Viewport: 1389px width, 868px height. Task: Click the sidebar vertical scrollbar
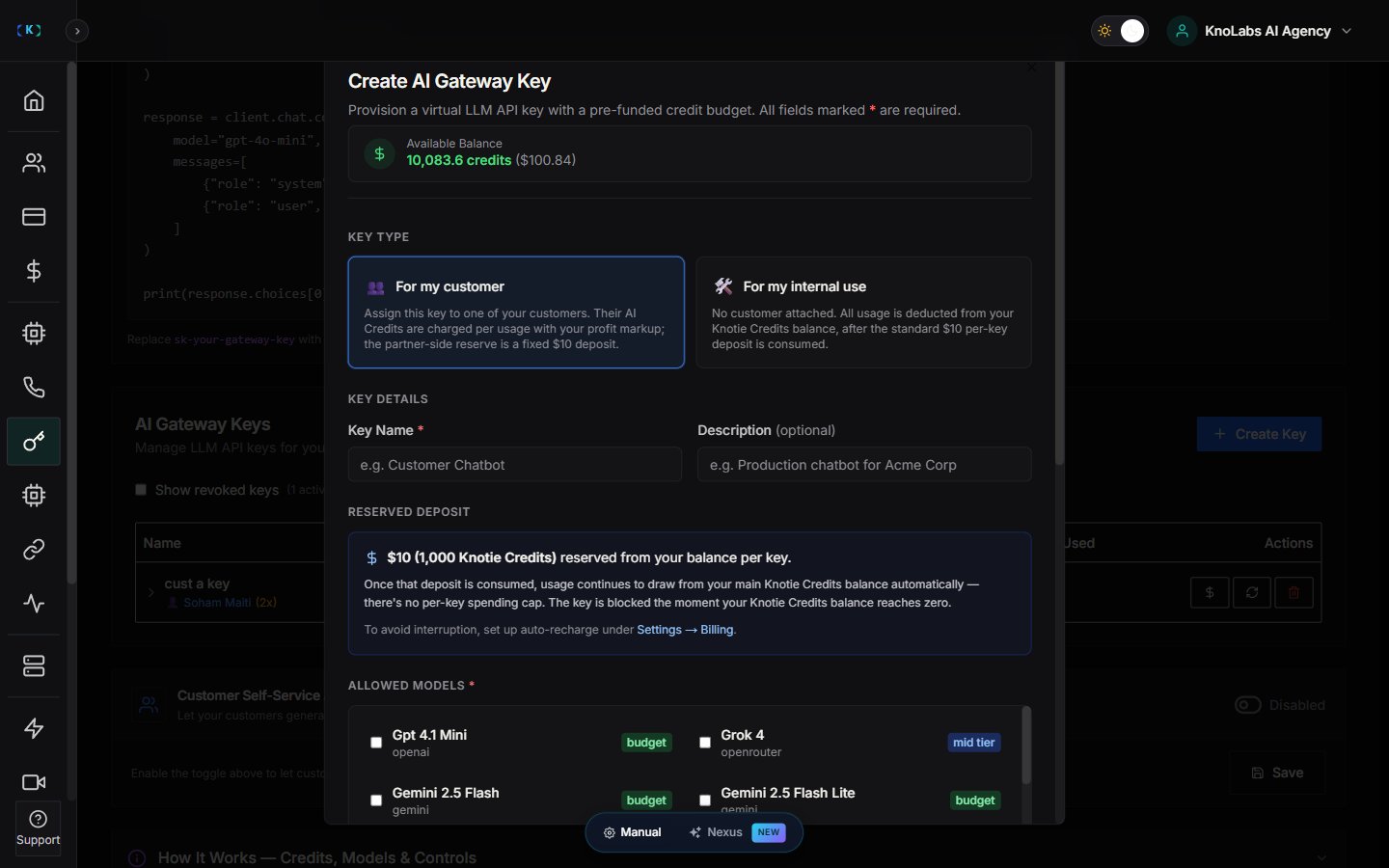71,323
